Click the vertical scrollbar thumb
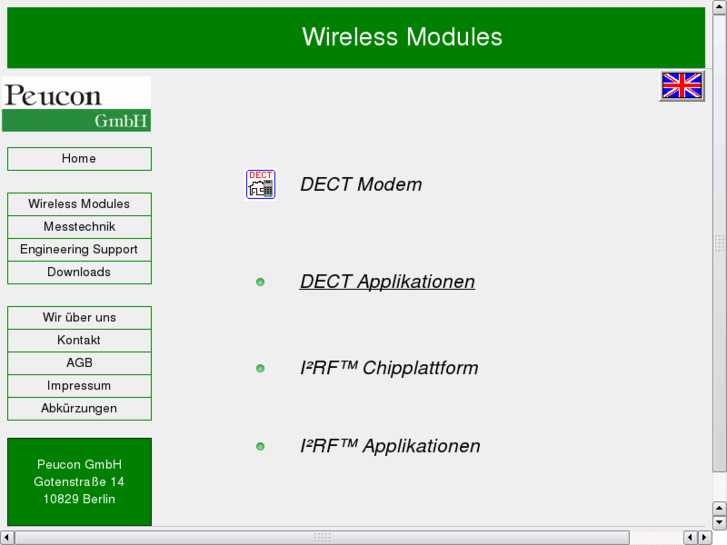 tap(720, 244)
